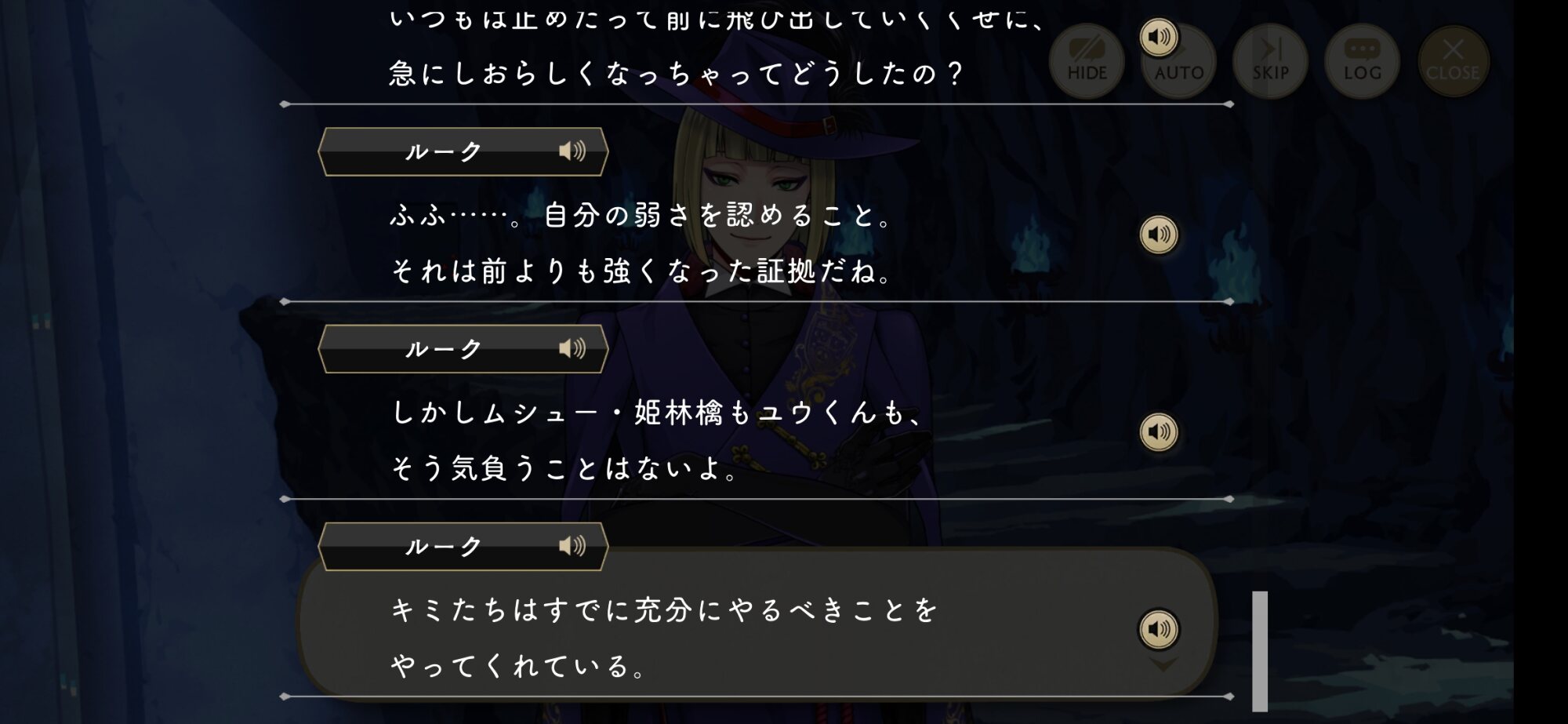Close the log with CLOSE button
The height and width of the screenshot is (724, 1568).
(x=1453, y=61)
